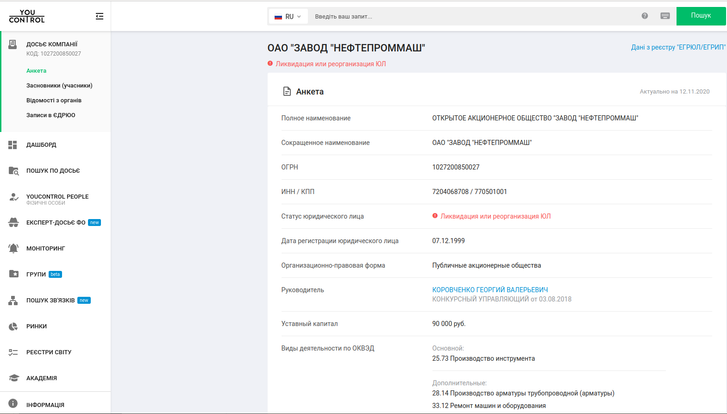Click the Markets pie chart icon

pos(13,326)
